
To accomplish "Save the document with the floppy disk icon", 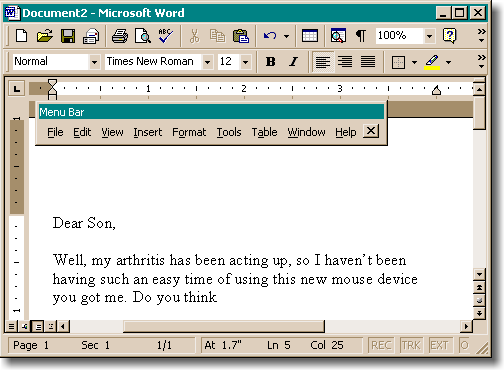I will [68, 36].
